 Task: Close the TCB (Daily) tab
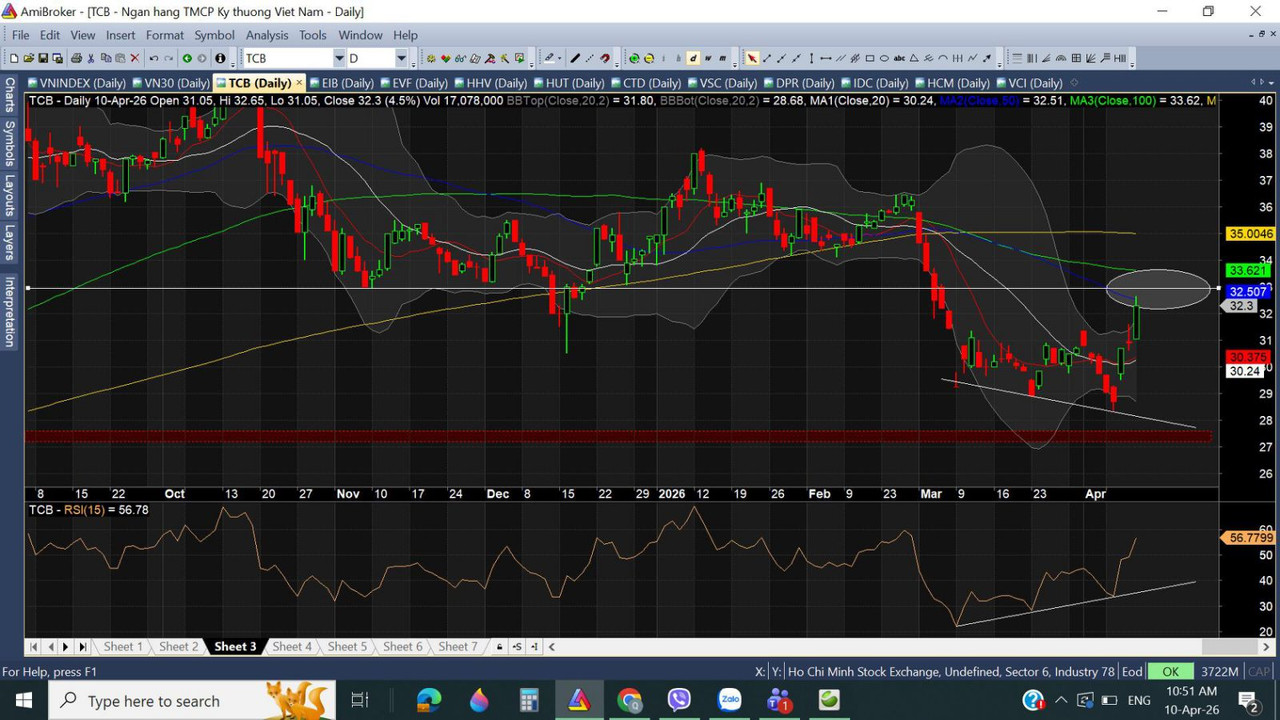(299, 83)
